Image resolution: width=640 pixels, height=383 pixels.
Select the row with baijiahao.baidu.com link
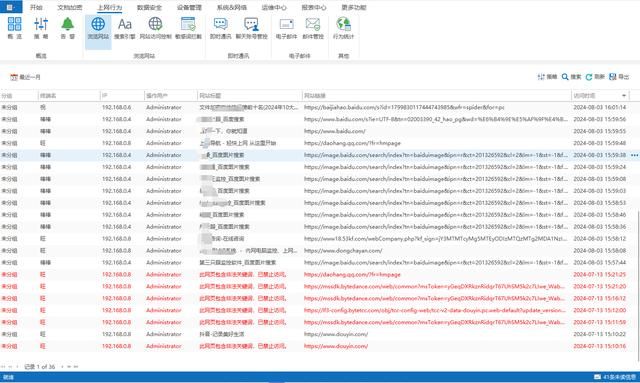point(319,107)
